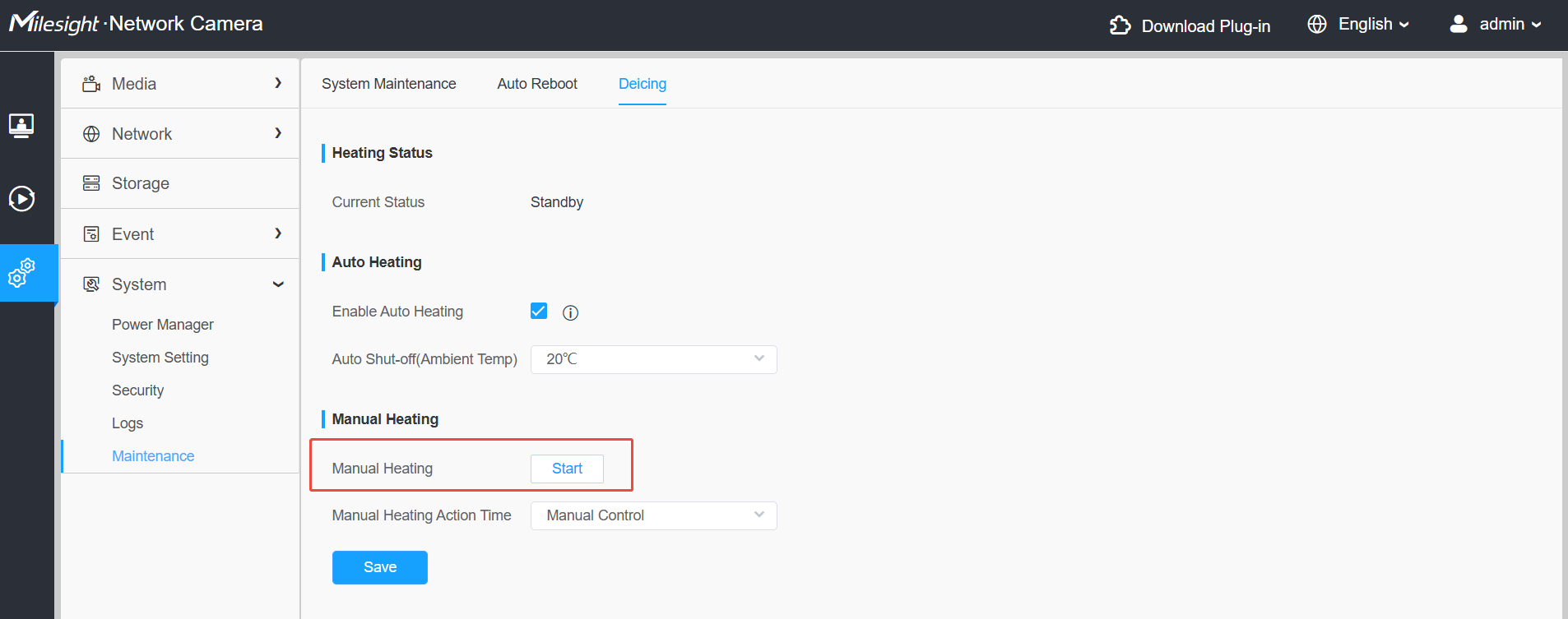Screen dimensions: 1568x619
Task: Expand the Media menu section
Action: click(180, 84)
